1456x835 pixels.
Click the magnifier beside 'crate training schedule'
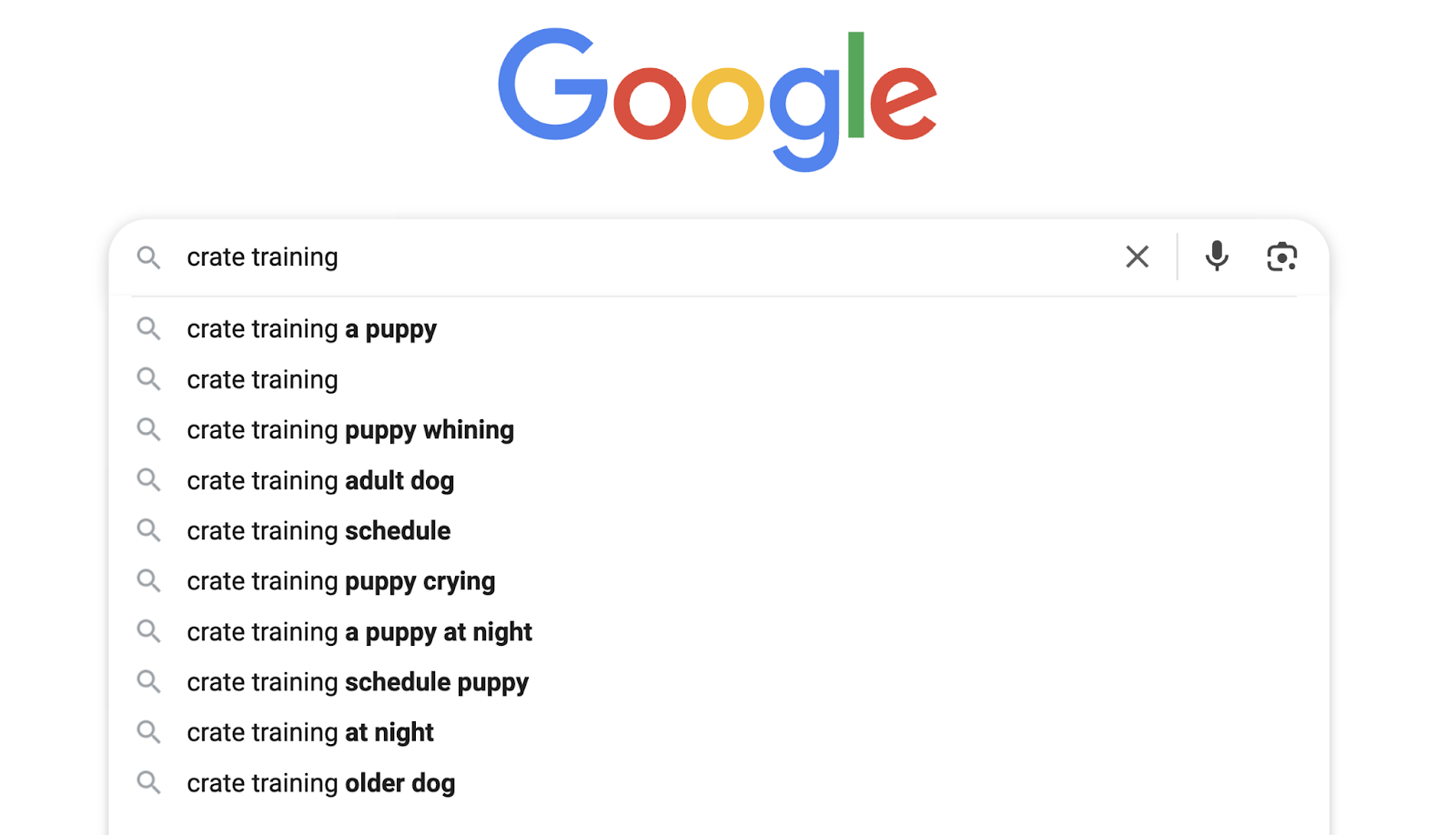pos(148,530)
